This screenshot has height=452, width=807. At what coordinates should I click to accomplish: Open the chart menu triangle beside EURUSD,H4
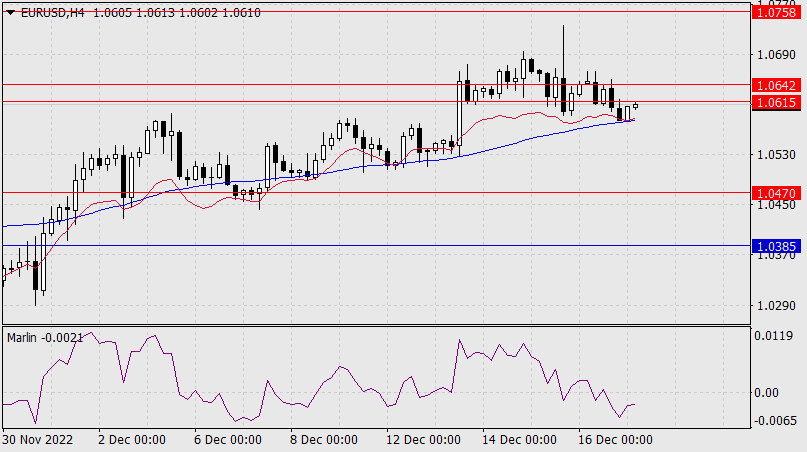[10, 13]
